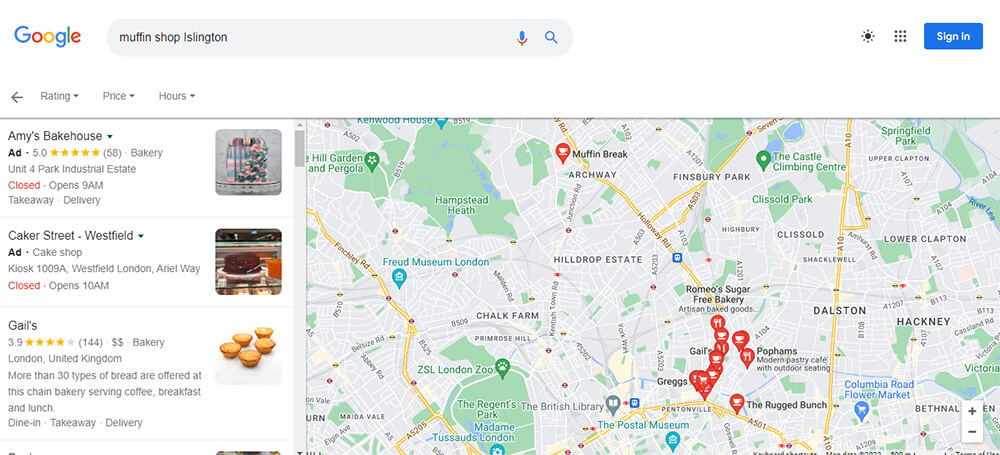The height and width of the screenshot is (455, 1000).
Task: Click Hampstead Heath map label
Action: [x=462, y=205]
